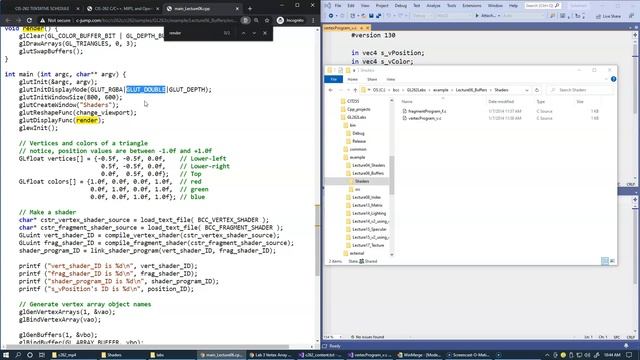The height and width of the screenshot is (360, 640).
Task: Click the Search Shaders field
Action: [x=580, y=90]
